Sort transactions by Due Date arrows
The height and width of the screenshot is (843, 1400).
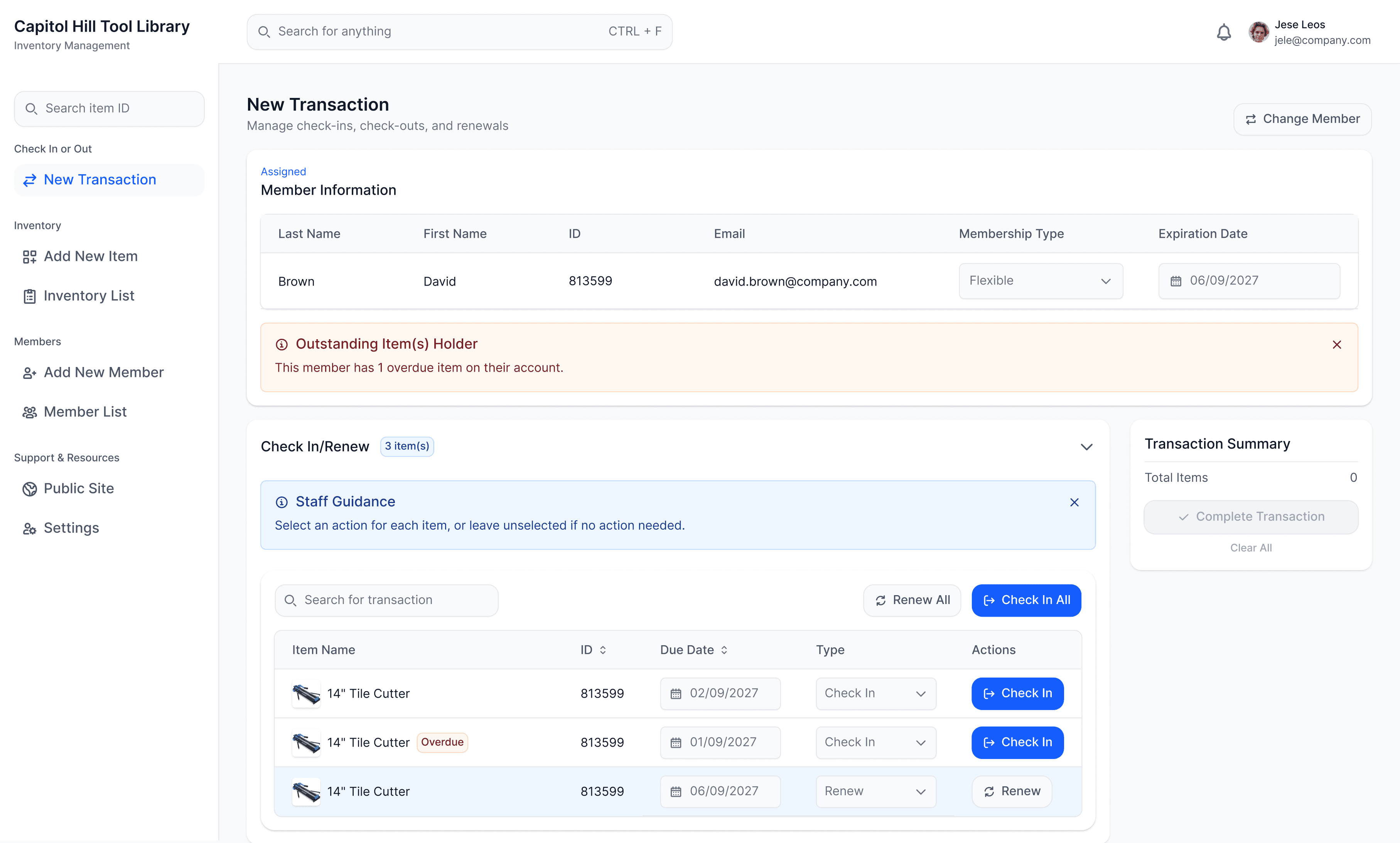click(724, 650)
